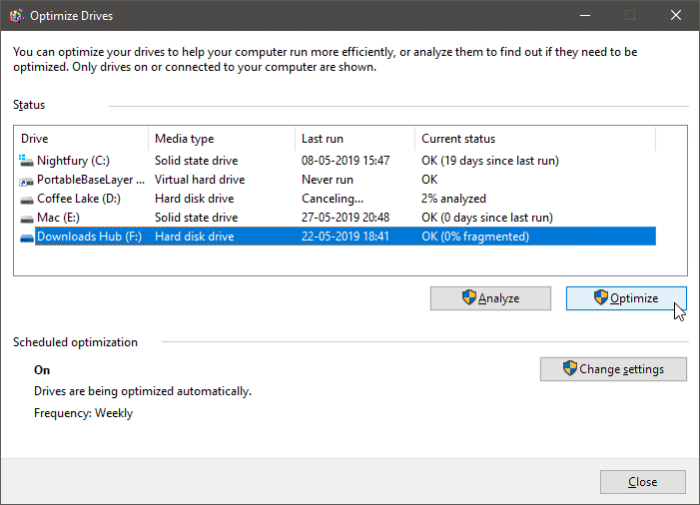Close the dialog using the Close button
This screenshot has height=505, width=700.
coord(642,482)
